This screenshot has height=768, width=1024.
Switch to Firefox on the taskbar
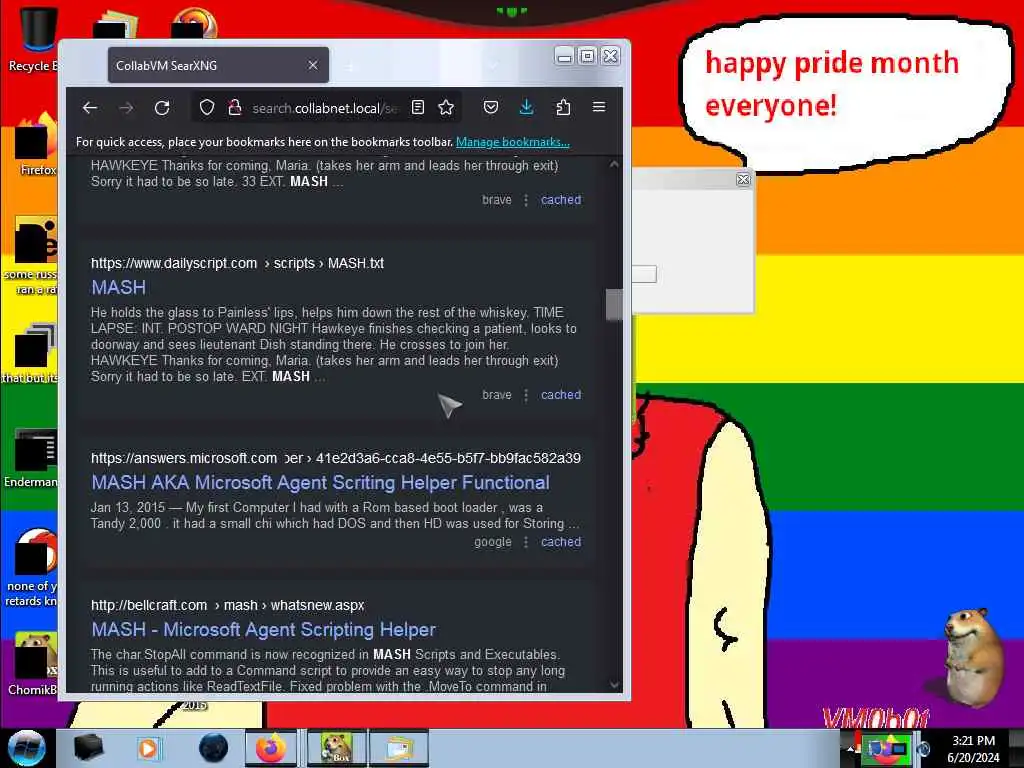point(271,748)
